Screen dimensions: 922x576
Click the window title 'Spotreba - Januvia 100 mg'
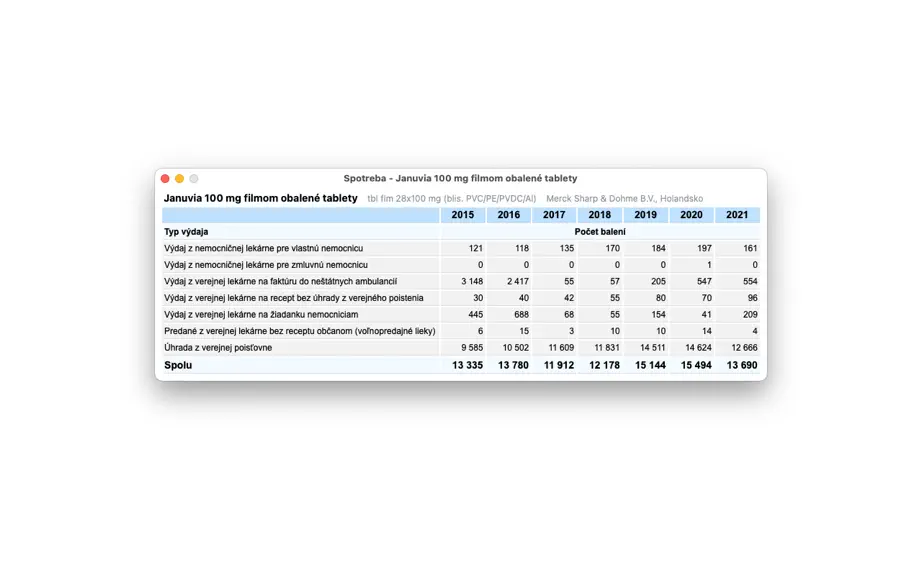[460, 178]
